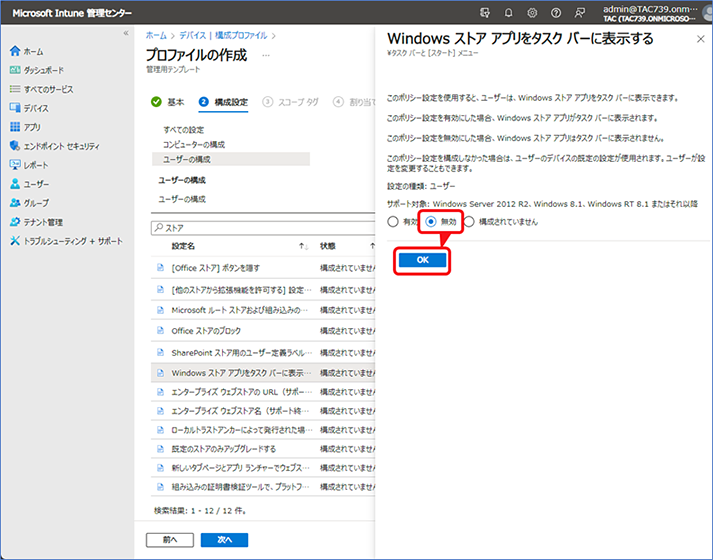Click the document icon of the Office ストアのブロック row

pos(160,330)
